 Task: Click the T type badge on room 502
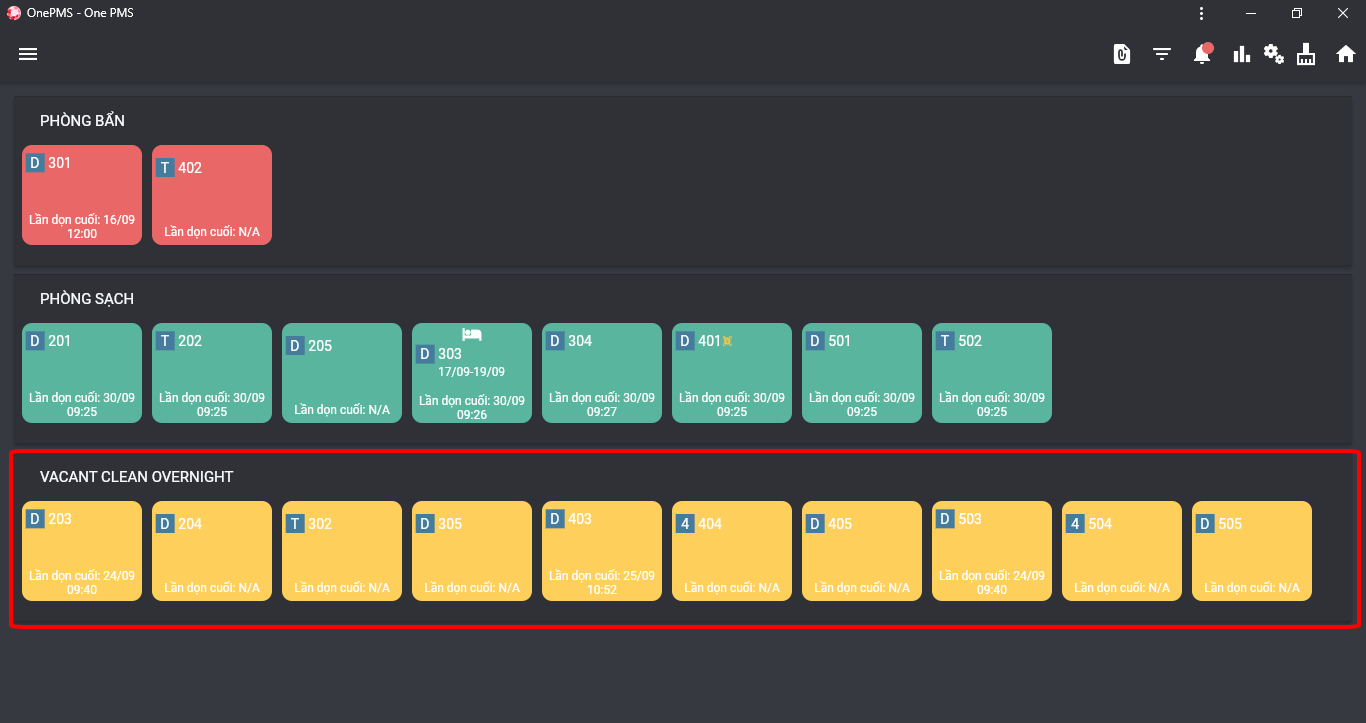[945, 341]
